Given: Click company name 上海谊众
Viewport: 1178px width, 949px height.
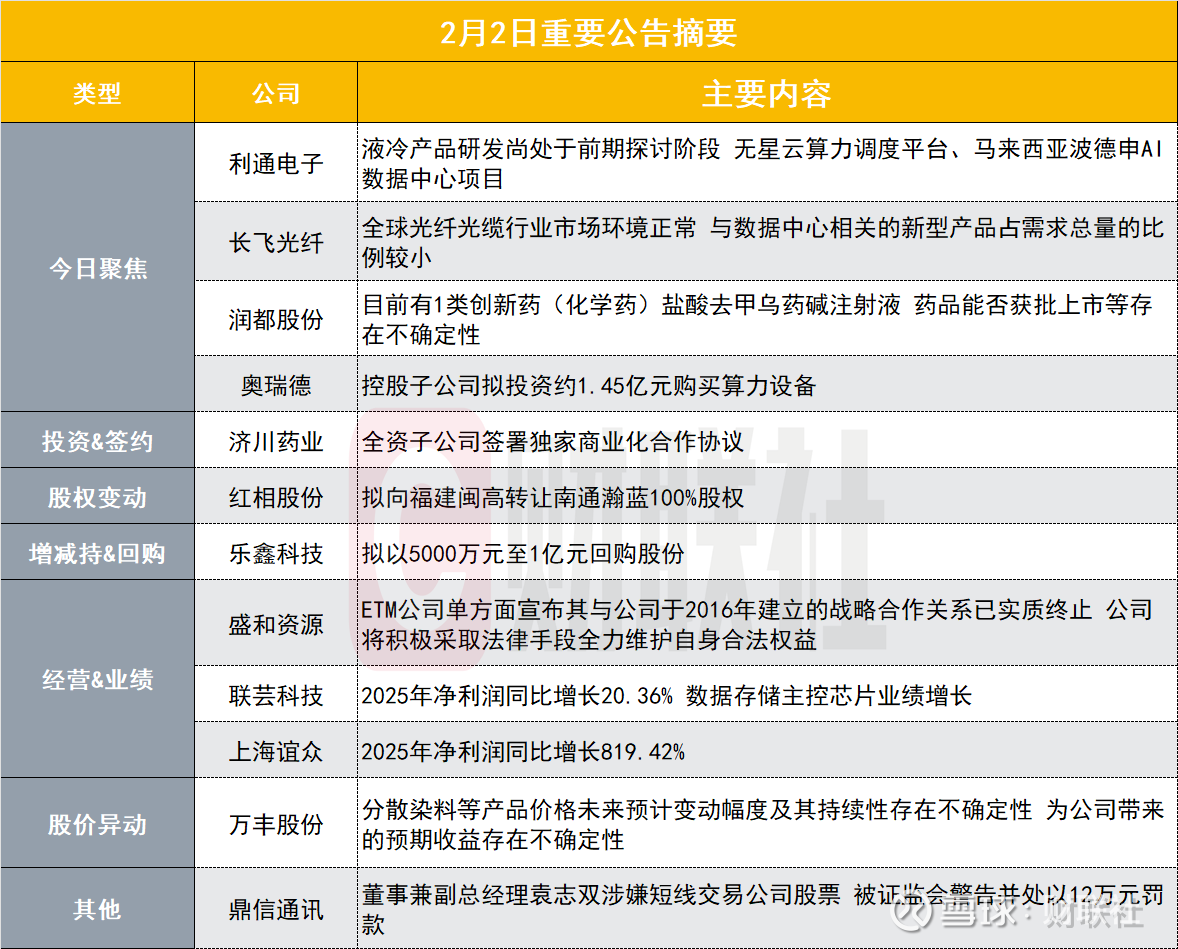Looking at the screenshot, I should tap(276, 751).
